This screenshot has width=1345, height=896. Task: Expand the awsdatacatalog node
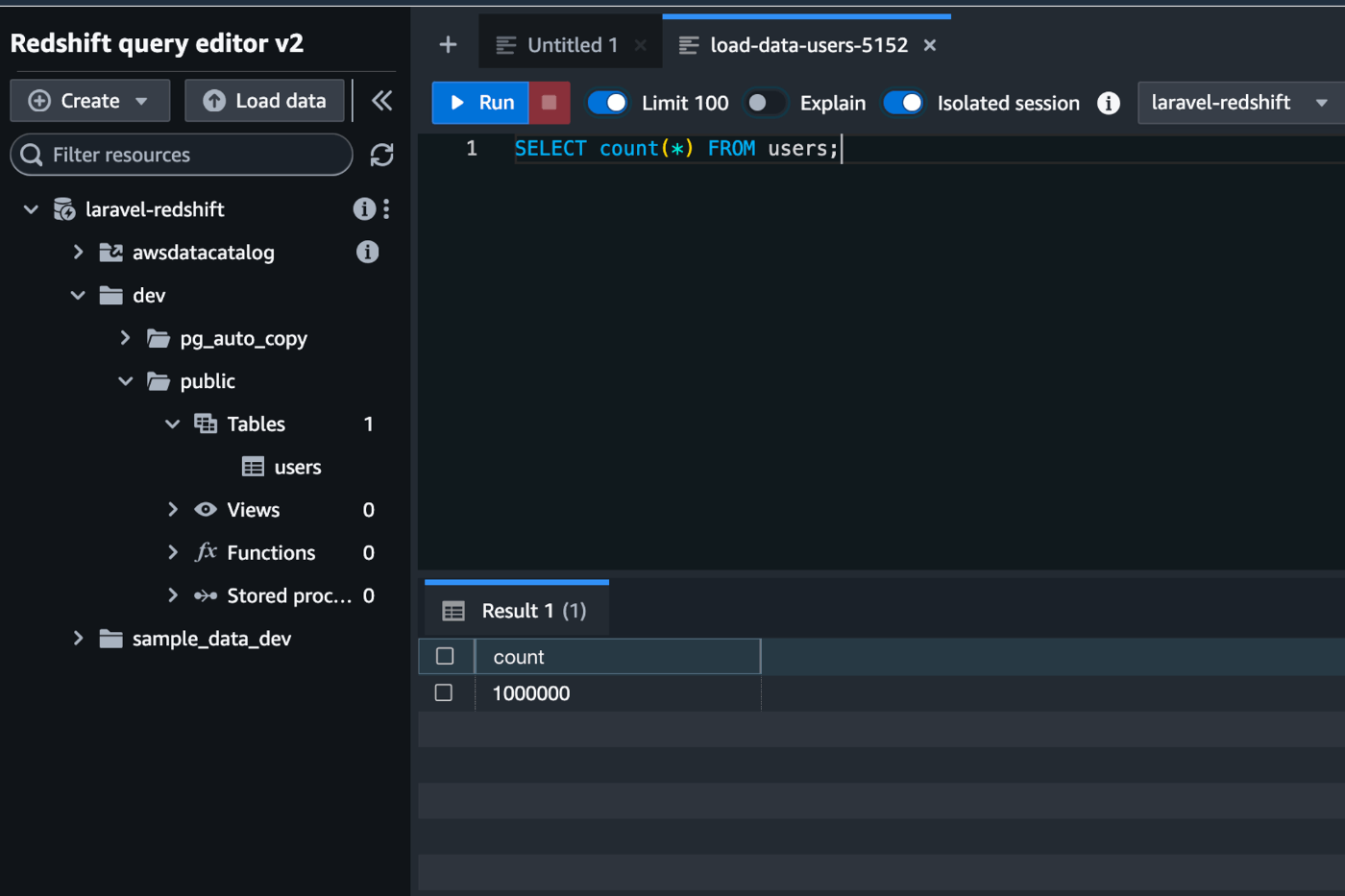coord(78,252)
